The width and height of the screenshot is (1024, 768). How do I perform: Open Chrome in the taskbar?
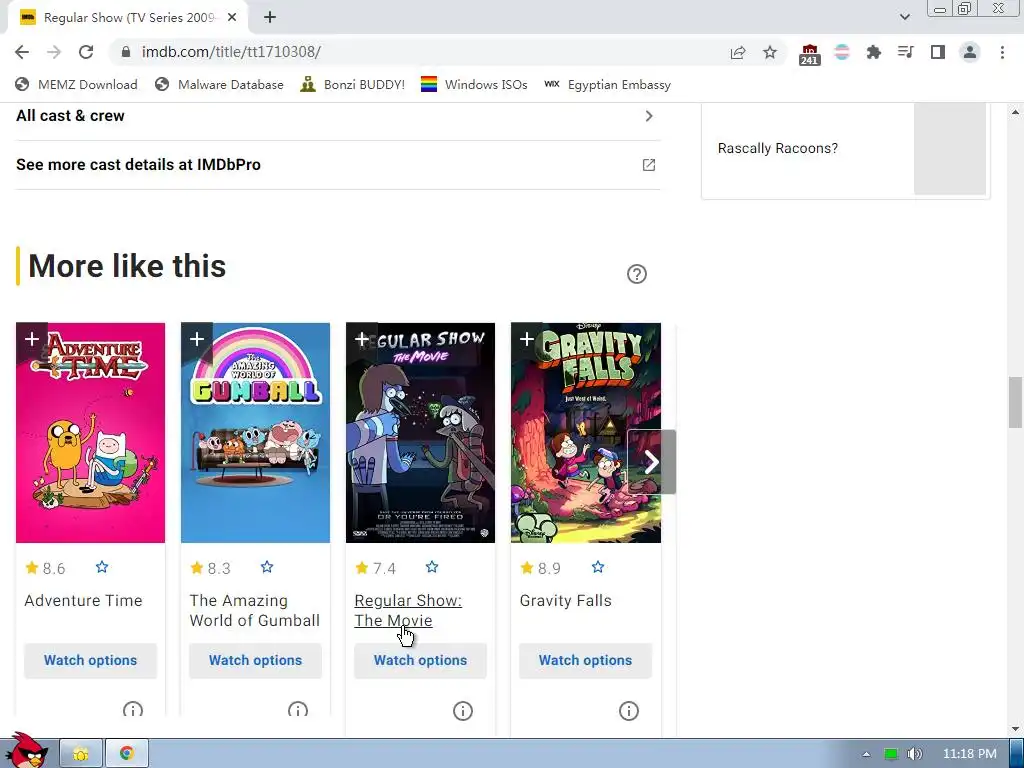[x=127, y=754]
